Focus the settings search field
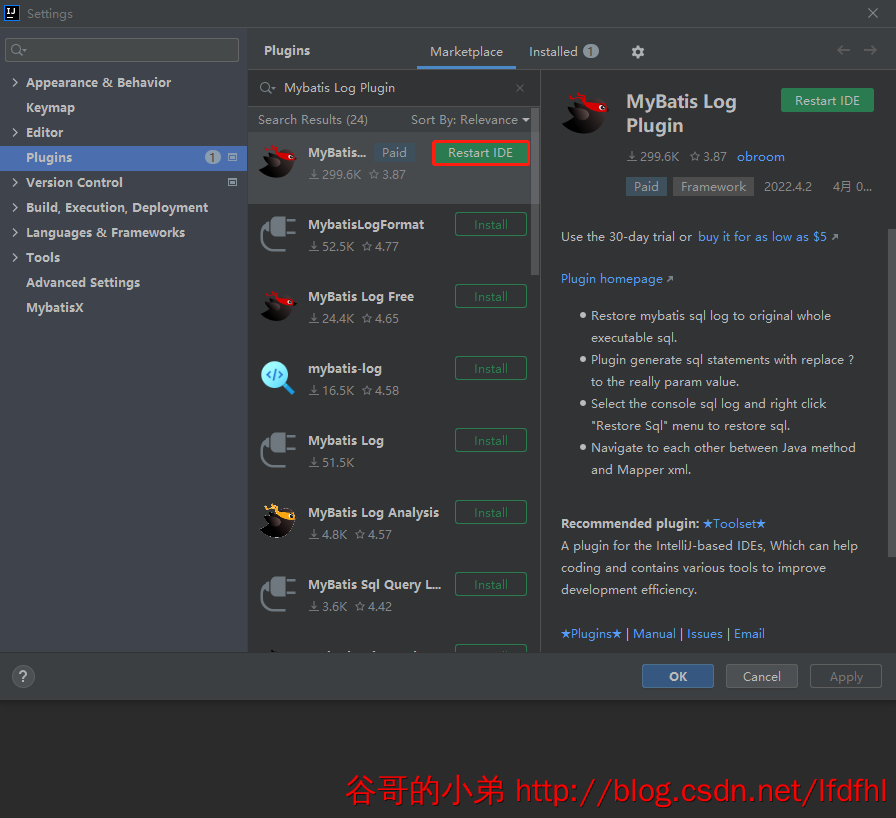This screenshot has width=896, height=818. [x=122, y=50]
